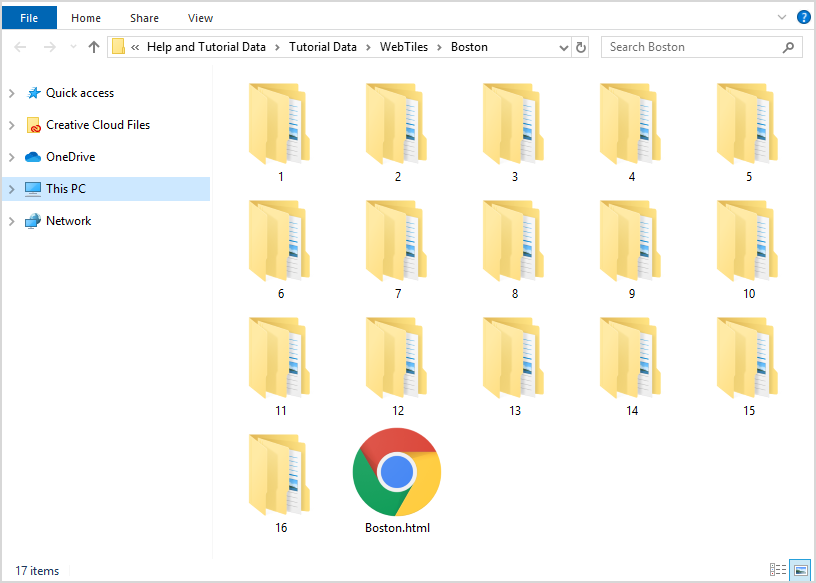816x583 pixels.
Task: Navigate to WebTiles breadcrumb
Action: (404, 47)
